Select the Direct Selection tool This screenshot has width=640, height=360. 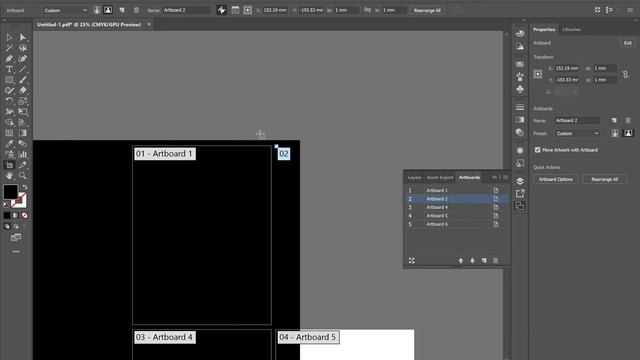pyautogui.click(x=23, y=38)
